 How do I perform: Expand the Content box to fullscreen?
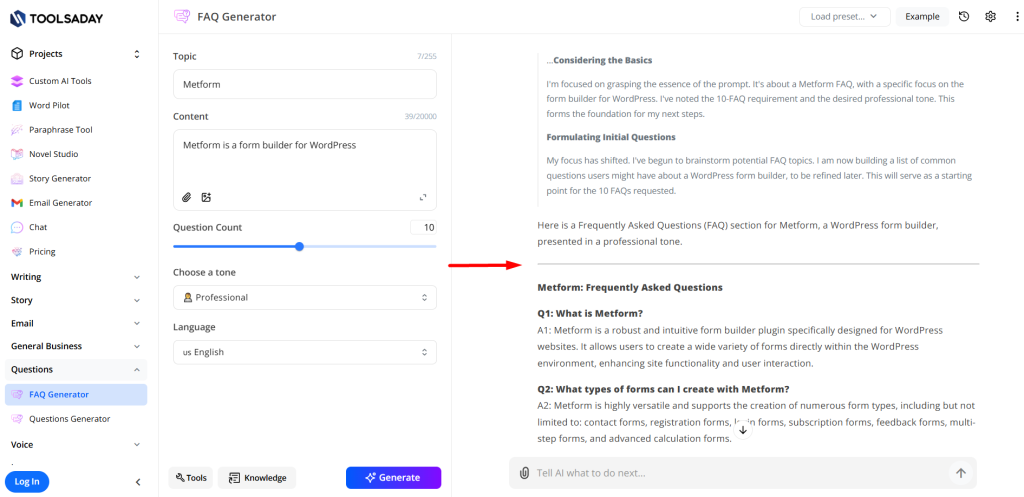coord(423,197)
